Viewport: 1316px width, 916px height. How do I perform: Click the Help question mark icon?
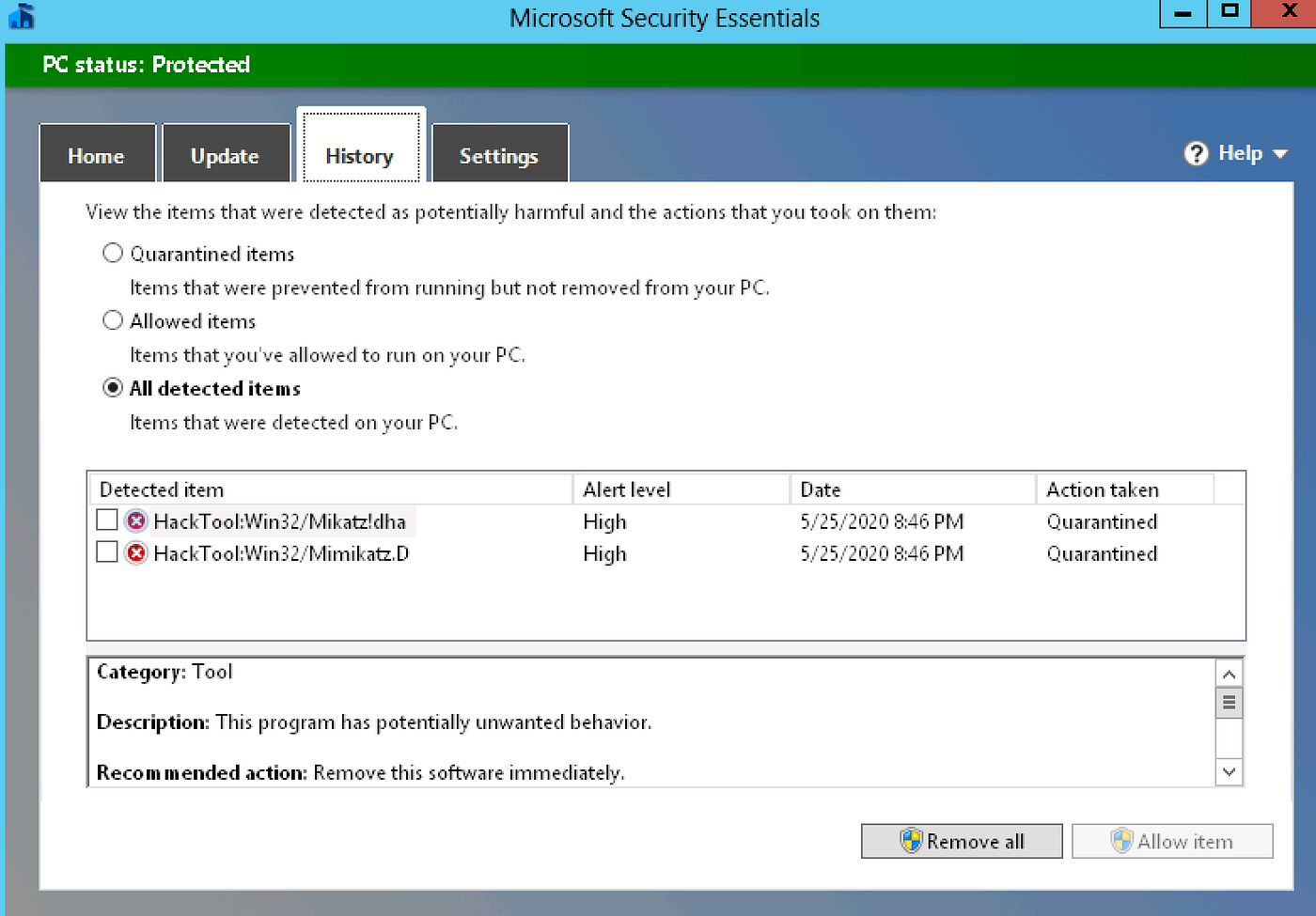(x=1196, y=153)
